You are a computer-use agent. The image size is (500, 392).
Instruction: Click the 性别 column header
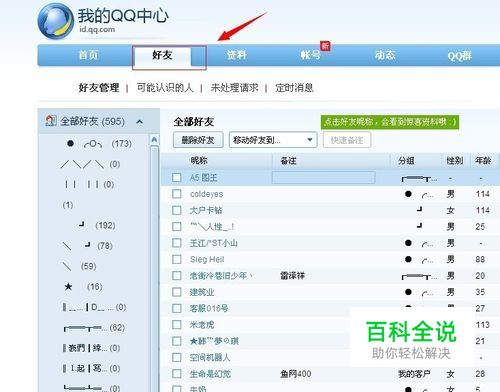[455, 161]
